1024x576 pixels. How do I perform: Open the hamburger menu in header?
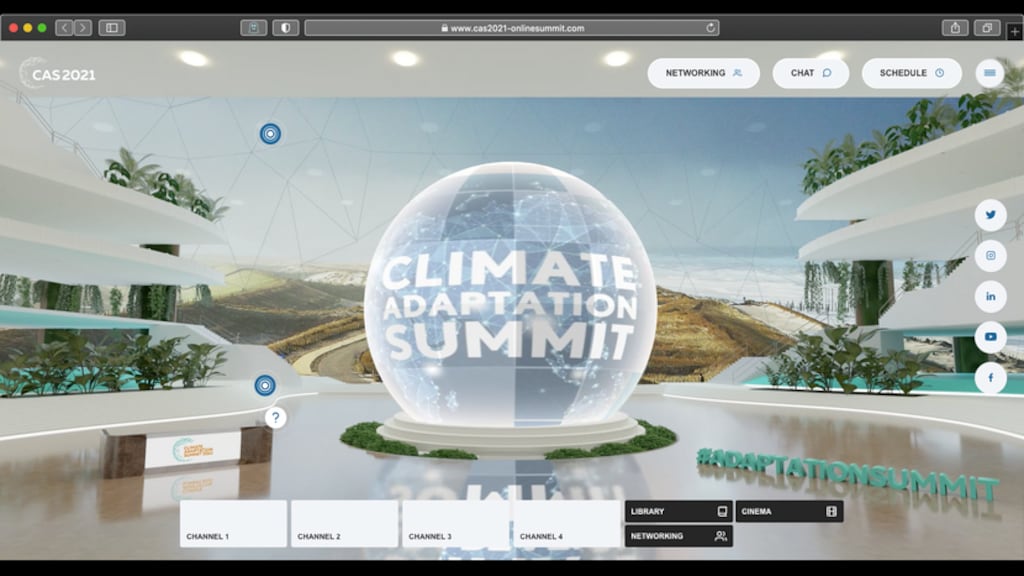tap(990, 73)
